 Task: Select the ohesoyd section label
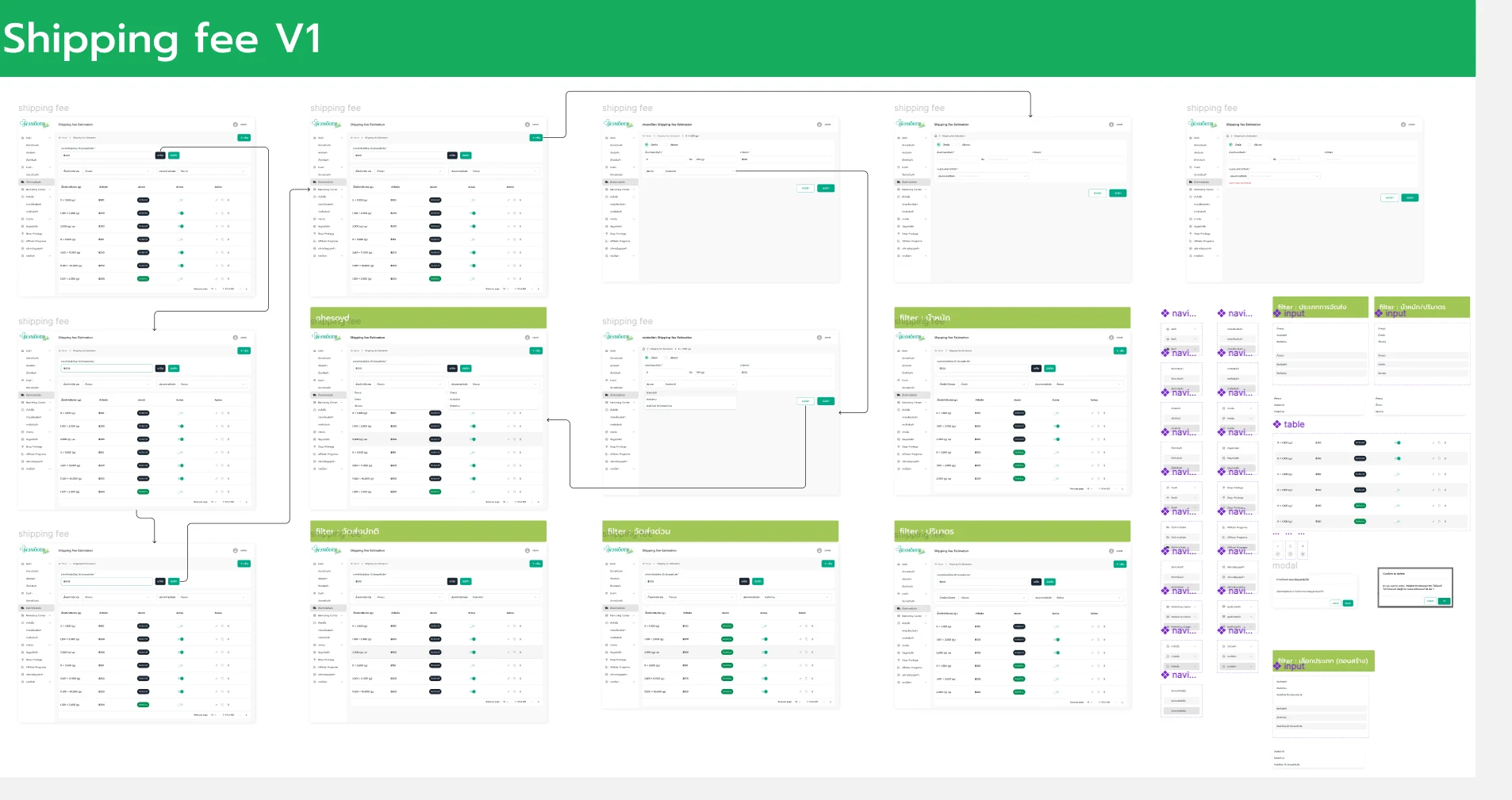click(332, 318)
